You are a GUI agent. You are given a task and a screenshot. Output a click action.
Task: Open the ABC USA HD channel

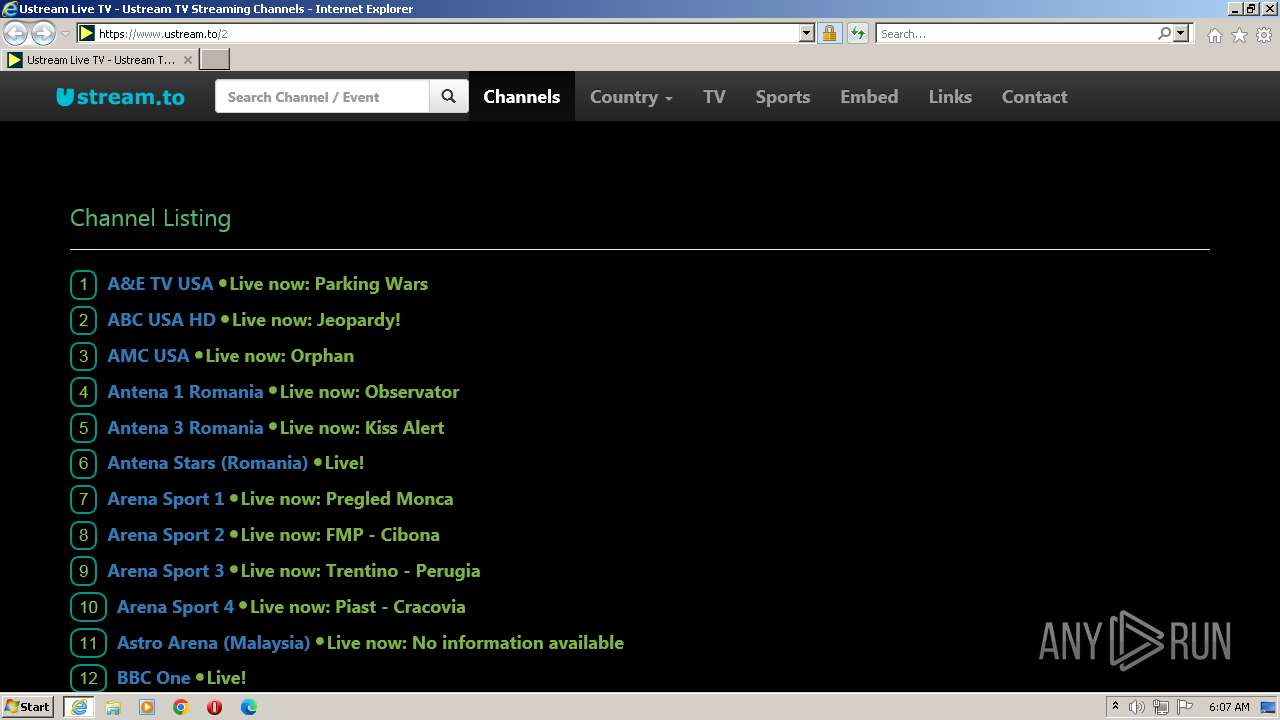coord(161,320)
